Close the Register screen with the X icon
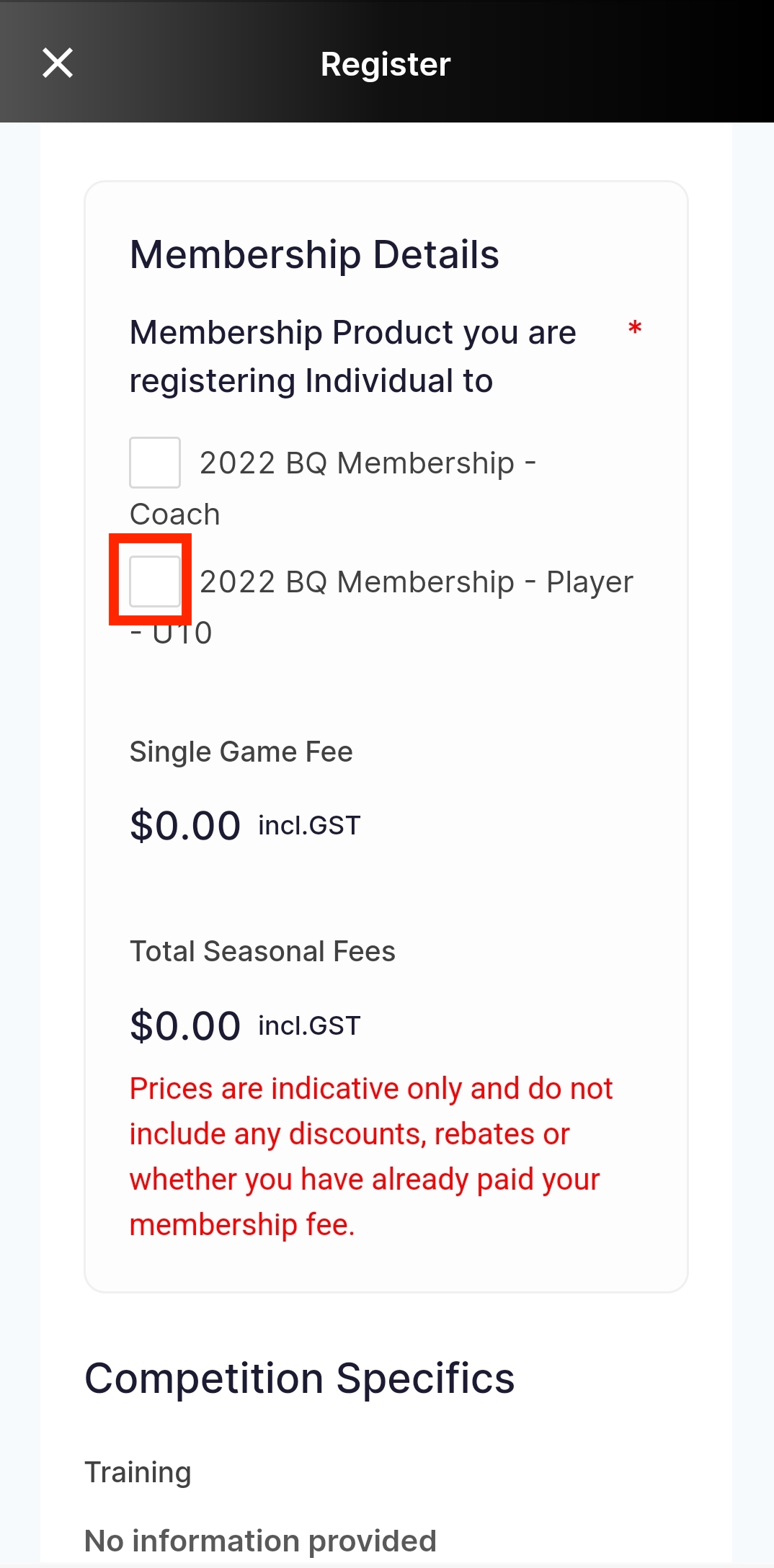This screenshot has height=1568, width=774. 58,63
